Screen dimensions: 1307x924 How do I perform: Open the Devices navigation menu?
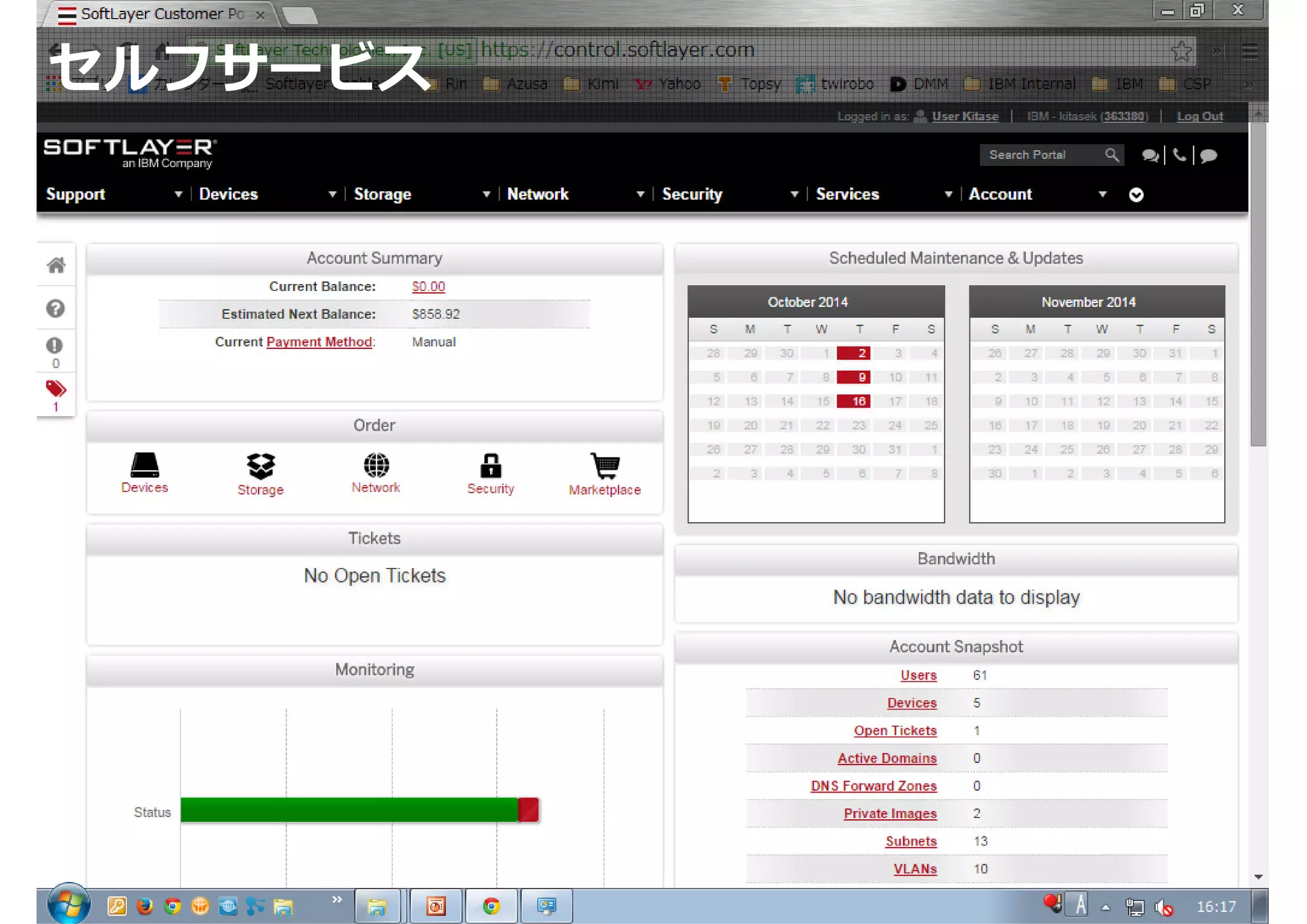[228, 194]
